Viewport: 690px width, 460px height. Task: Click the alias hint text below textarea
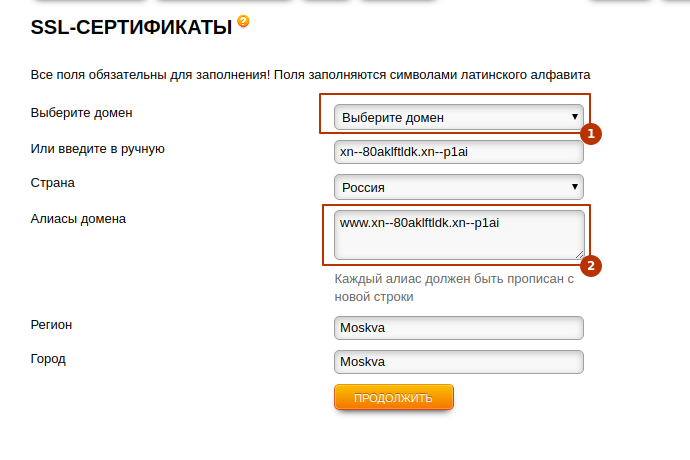pos(453,288)
